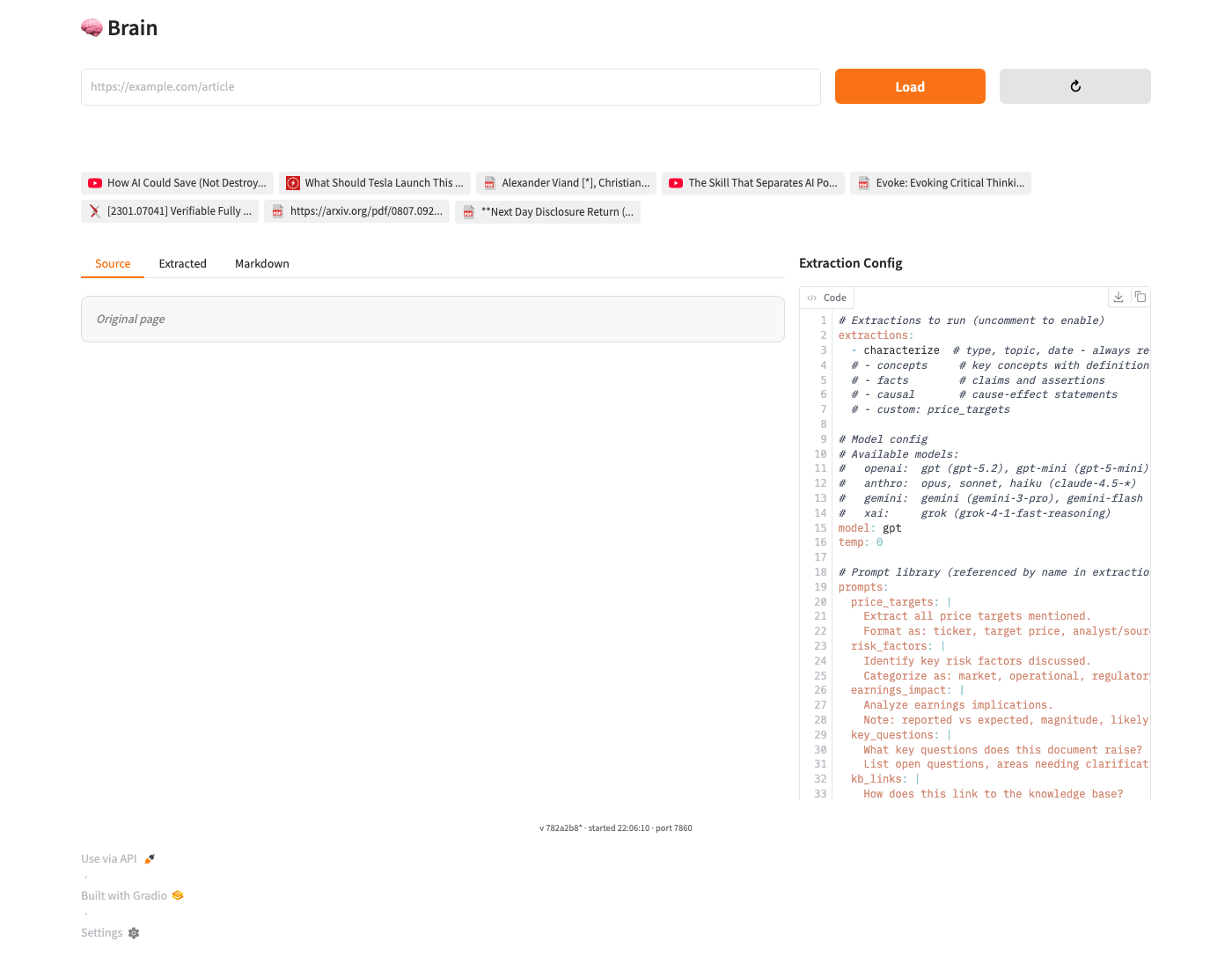Open The Skill That Separates AI video
Screen dimensions: 1232x956
click(x=752, y=183)
